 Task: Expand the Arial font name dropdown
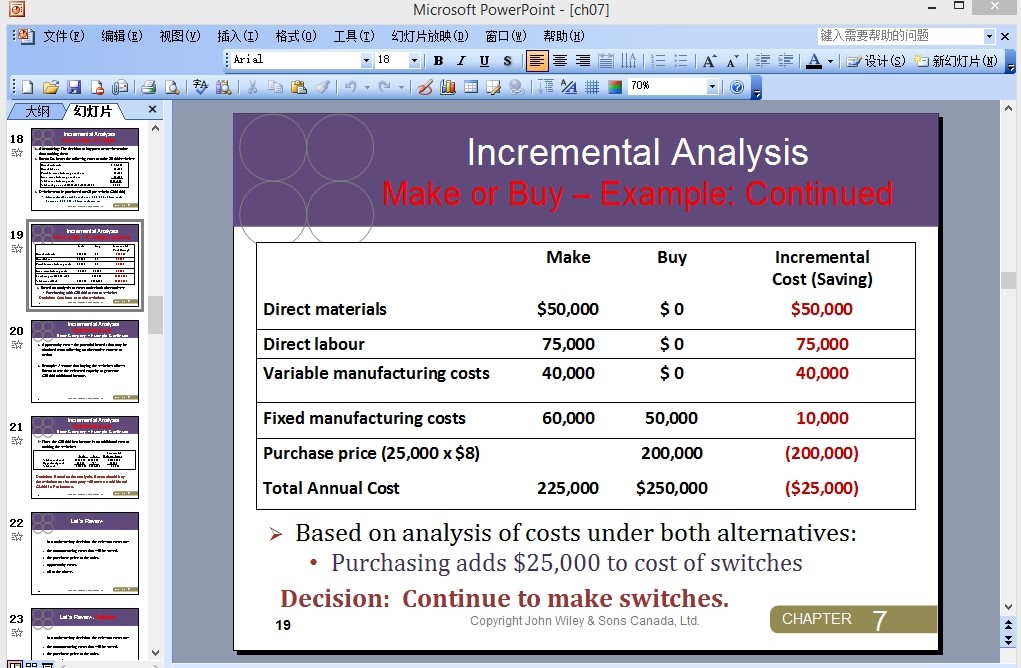[x=366, y=61]
